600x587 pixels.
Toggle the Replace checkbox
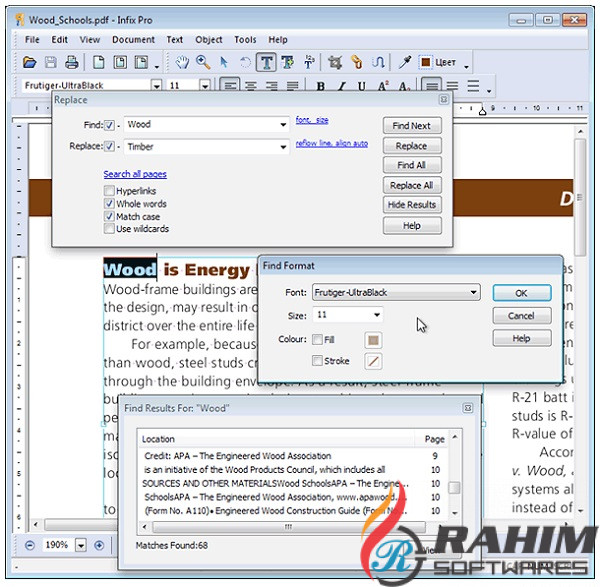click(x=109, y=146)
